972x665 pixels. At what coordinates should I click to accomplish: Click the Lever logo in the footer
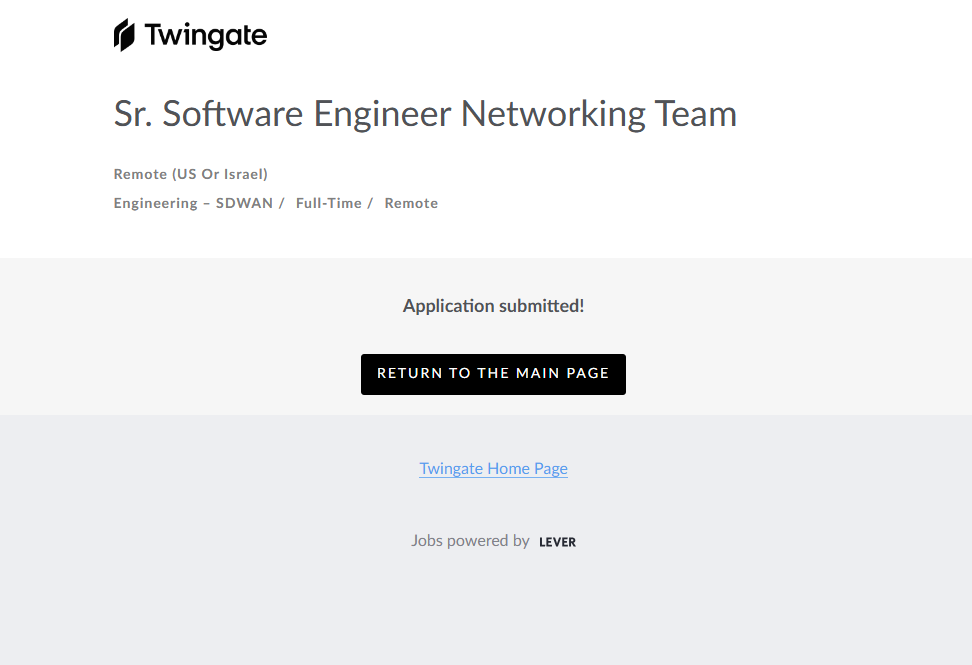coord(557,542)
